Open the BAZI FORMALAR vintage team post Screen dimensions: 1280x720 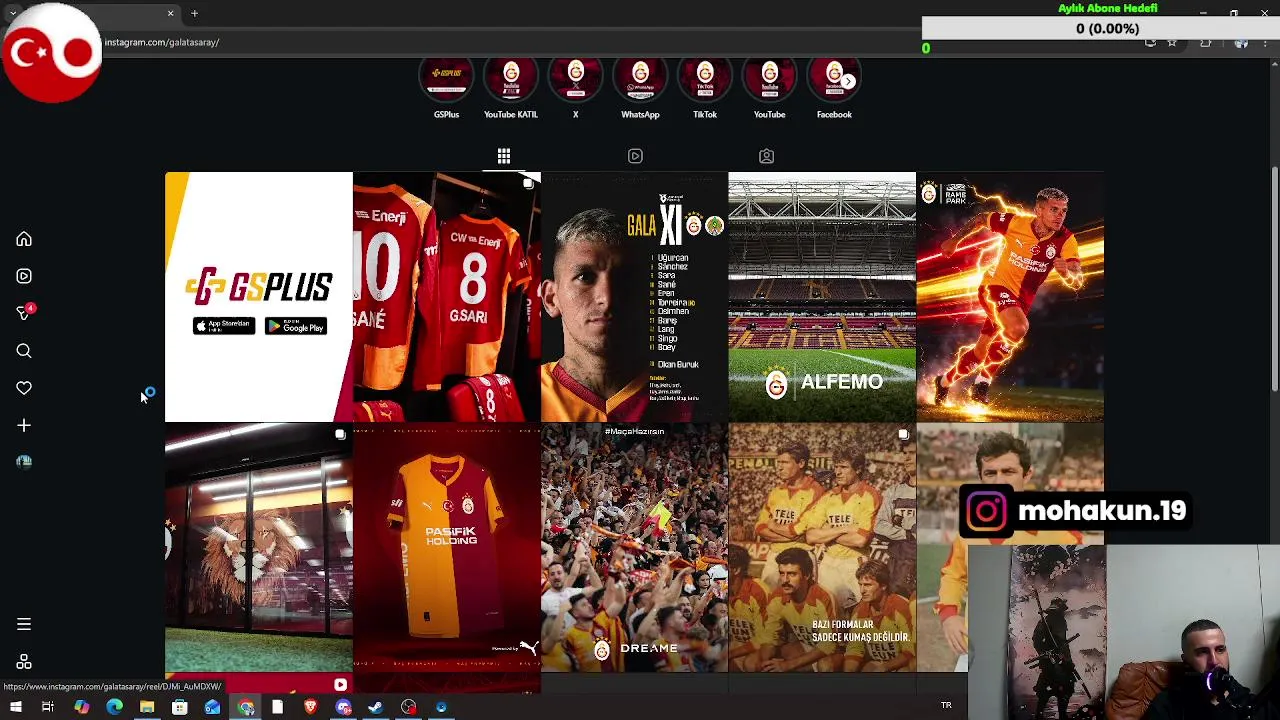pos(822,548)
